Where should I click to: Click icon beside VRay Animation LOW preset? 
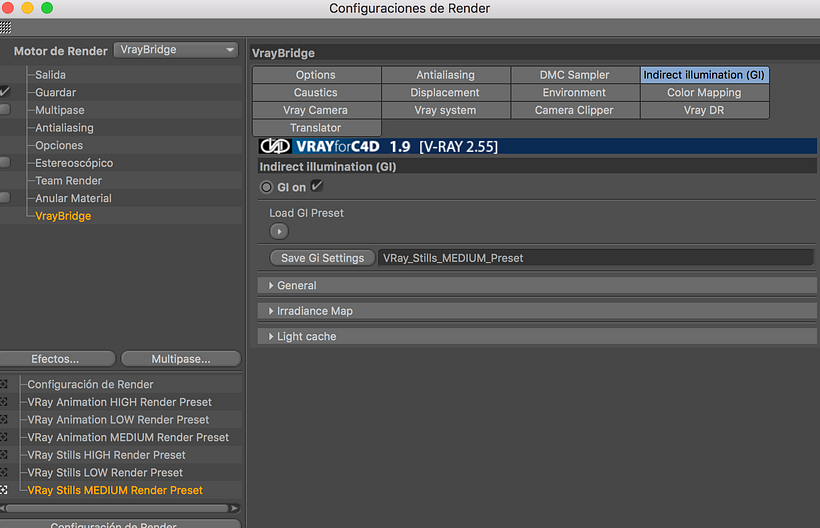point(4,420)
